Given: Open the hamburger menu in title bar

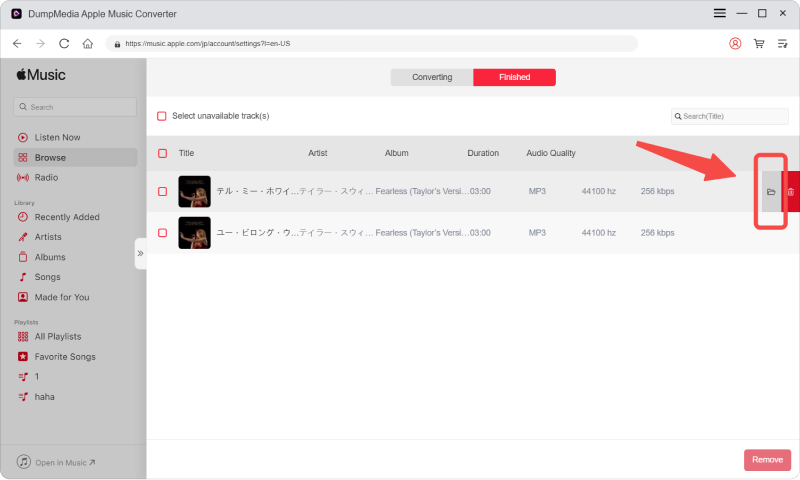Looking at the screenshot, I should coord(719,13).
